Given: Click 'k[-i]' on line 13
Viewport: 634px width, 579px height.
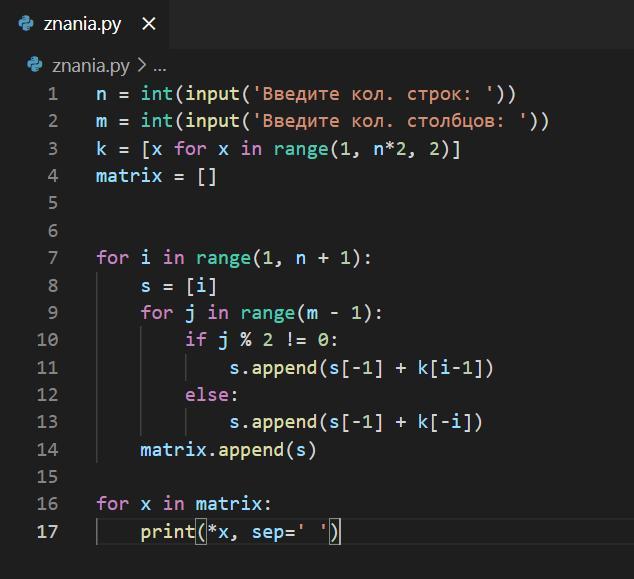Looking at the screenshot, I should coord(444,422).
